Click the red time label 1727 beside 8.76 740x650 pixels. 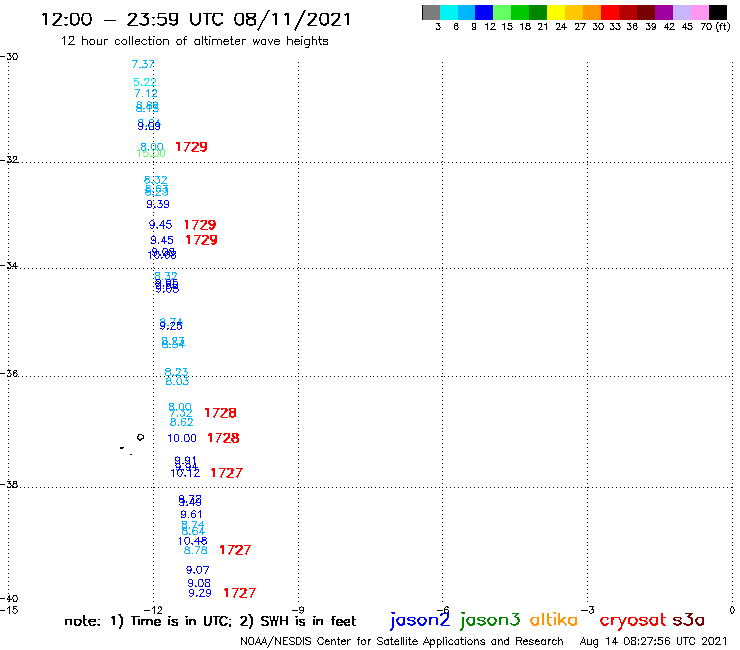pos(235,550)
